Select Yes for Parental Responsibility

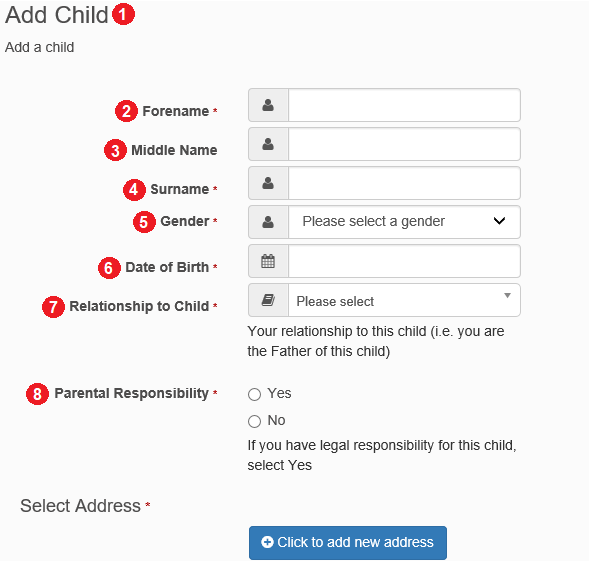254,394
